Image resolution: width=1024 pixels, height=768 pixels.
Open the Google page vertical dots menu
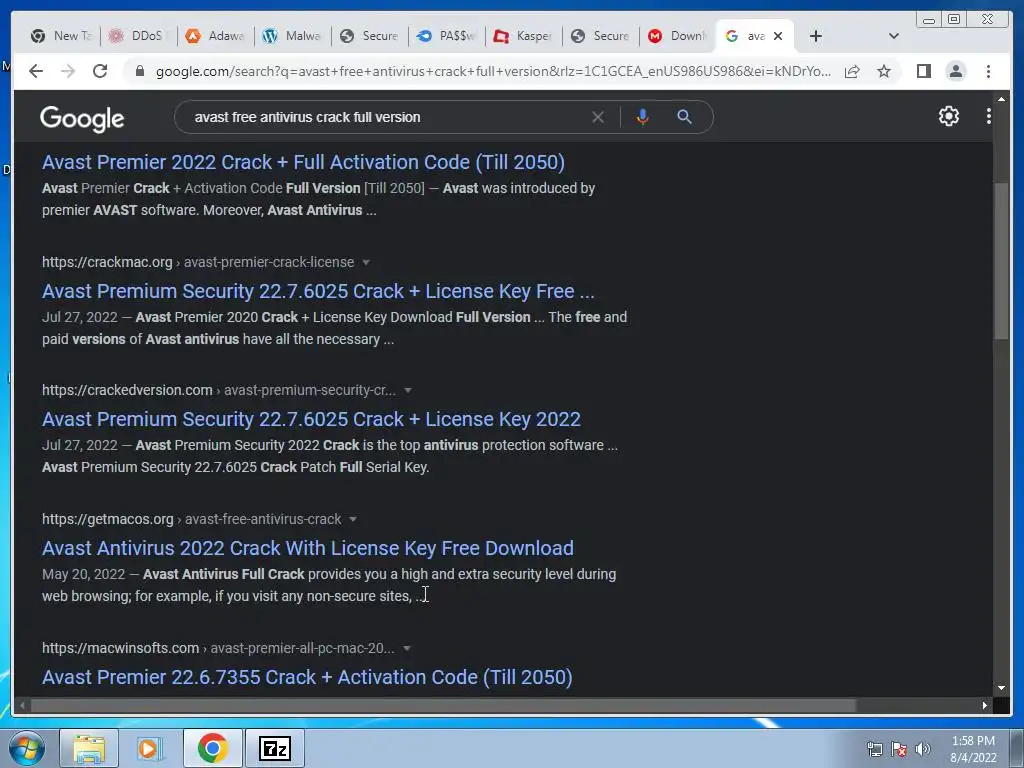pos(988,116)
